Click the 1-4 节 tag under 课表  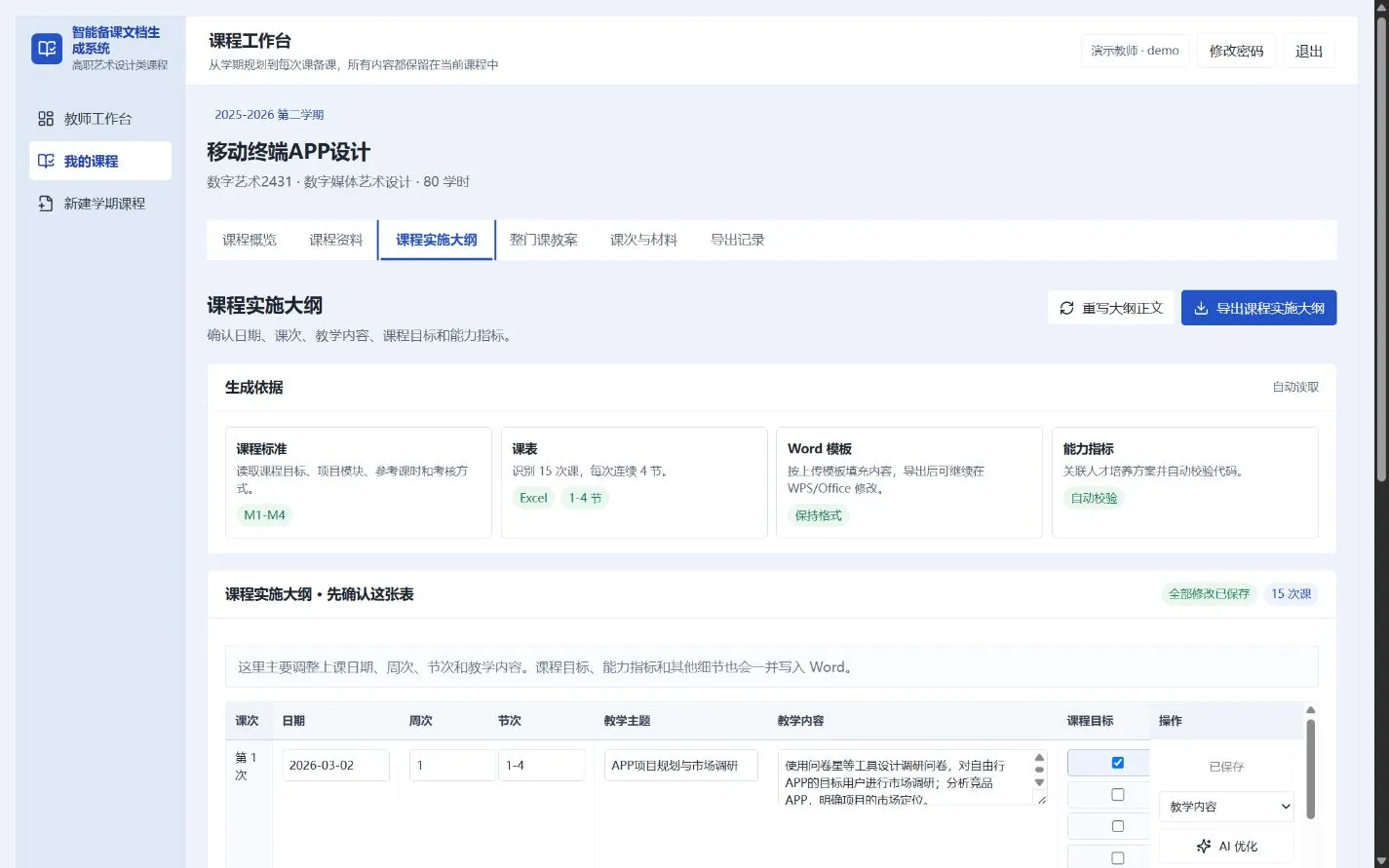(x=585, y=498)
